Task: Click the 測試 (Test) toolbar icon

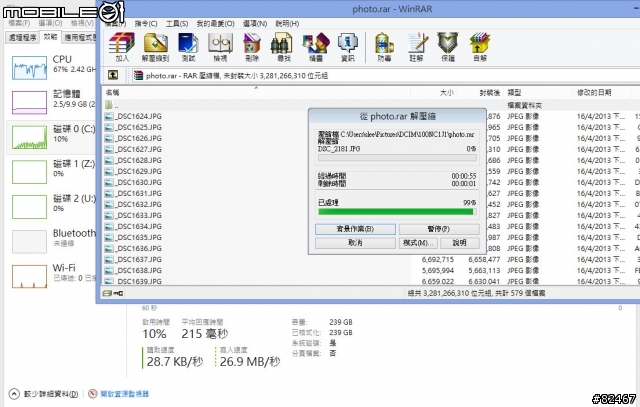Action: point(188,47)
